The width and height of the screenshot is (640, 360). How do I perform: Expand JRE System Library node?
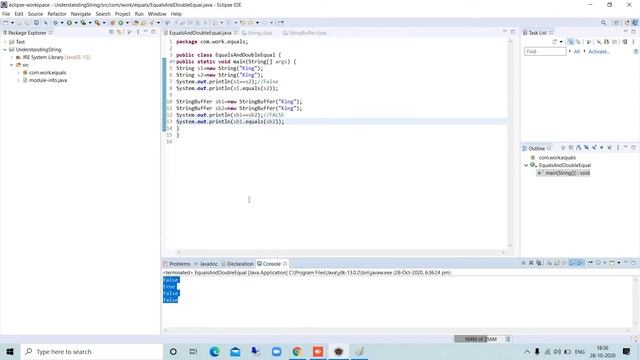[x=12, y=57]
